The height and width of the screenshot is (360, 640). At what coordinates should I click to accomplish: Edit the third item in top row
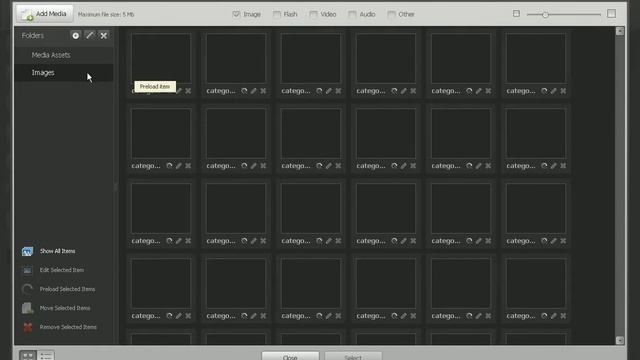(x=329, y=91)
